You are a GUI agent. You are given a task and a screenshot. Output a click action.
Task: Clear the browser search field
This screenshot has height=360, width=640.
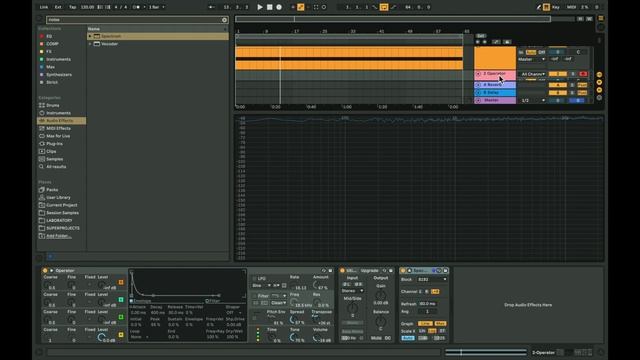[224, 20]
